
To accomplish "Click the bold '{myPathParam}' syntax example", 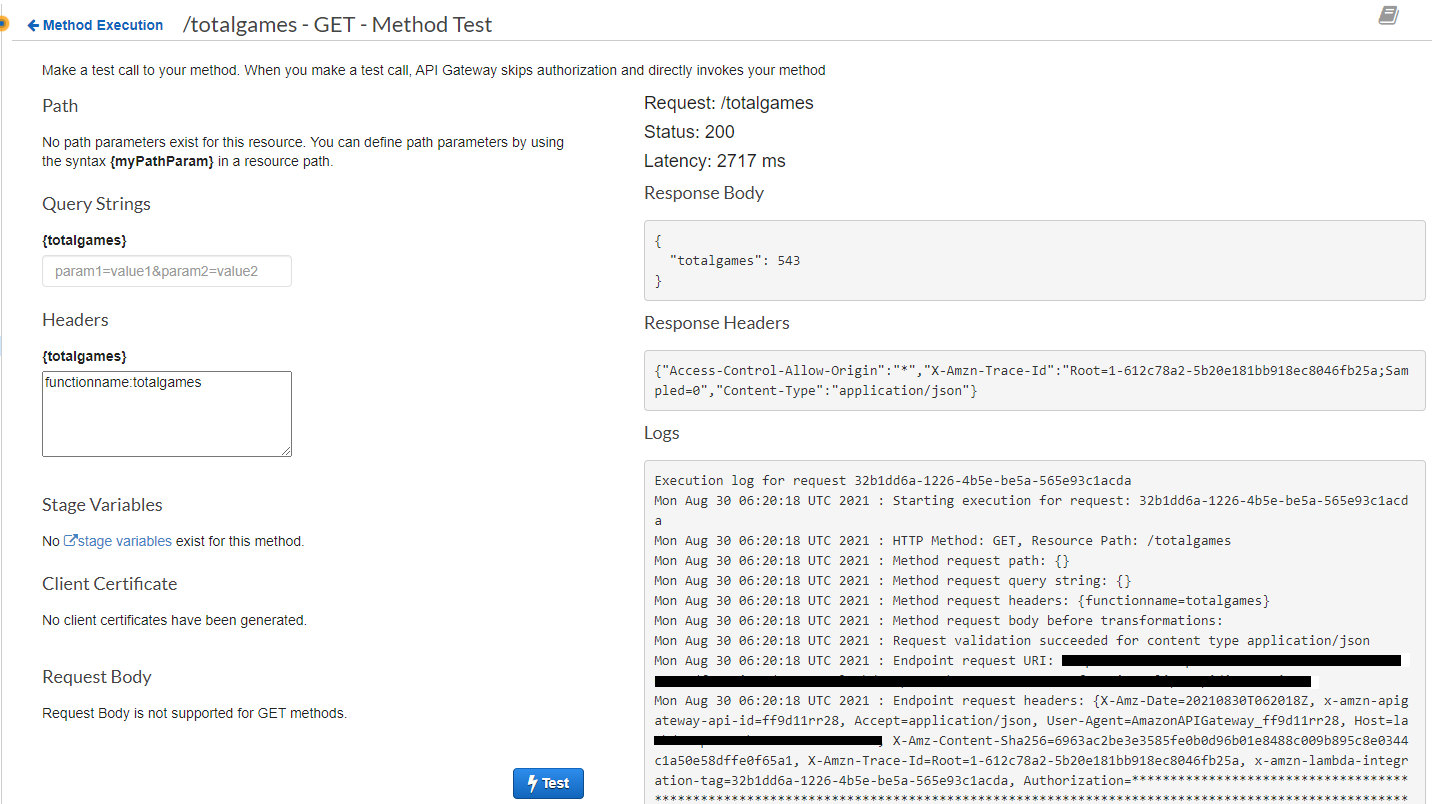I will (x=161, y=161).
